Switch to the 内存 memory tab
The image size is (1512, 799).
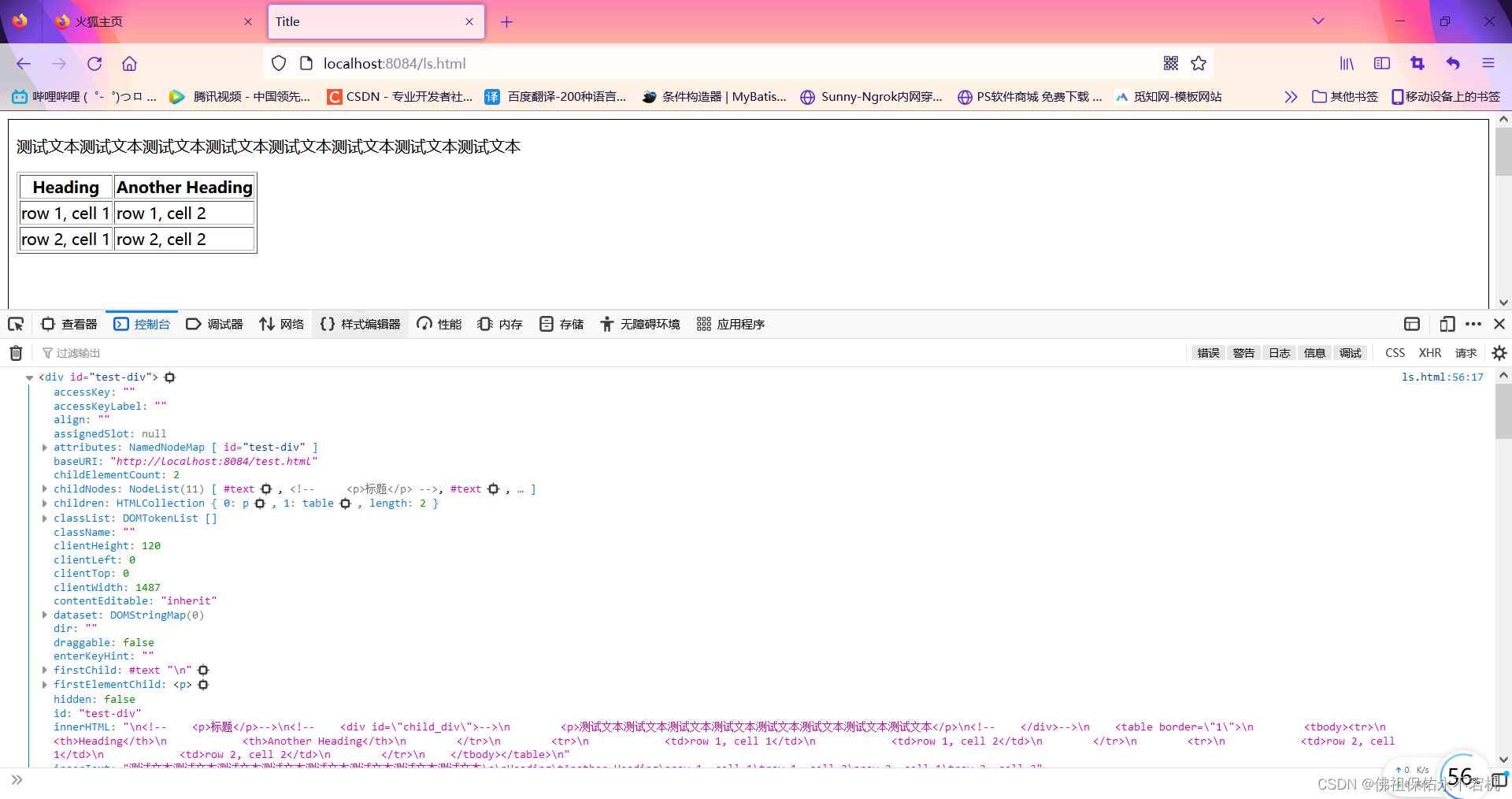(x=500, y=324)
